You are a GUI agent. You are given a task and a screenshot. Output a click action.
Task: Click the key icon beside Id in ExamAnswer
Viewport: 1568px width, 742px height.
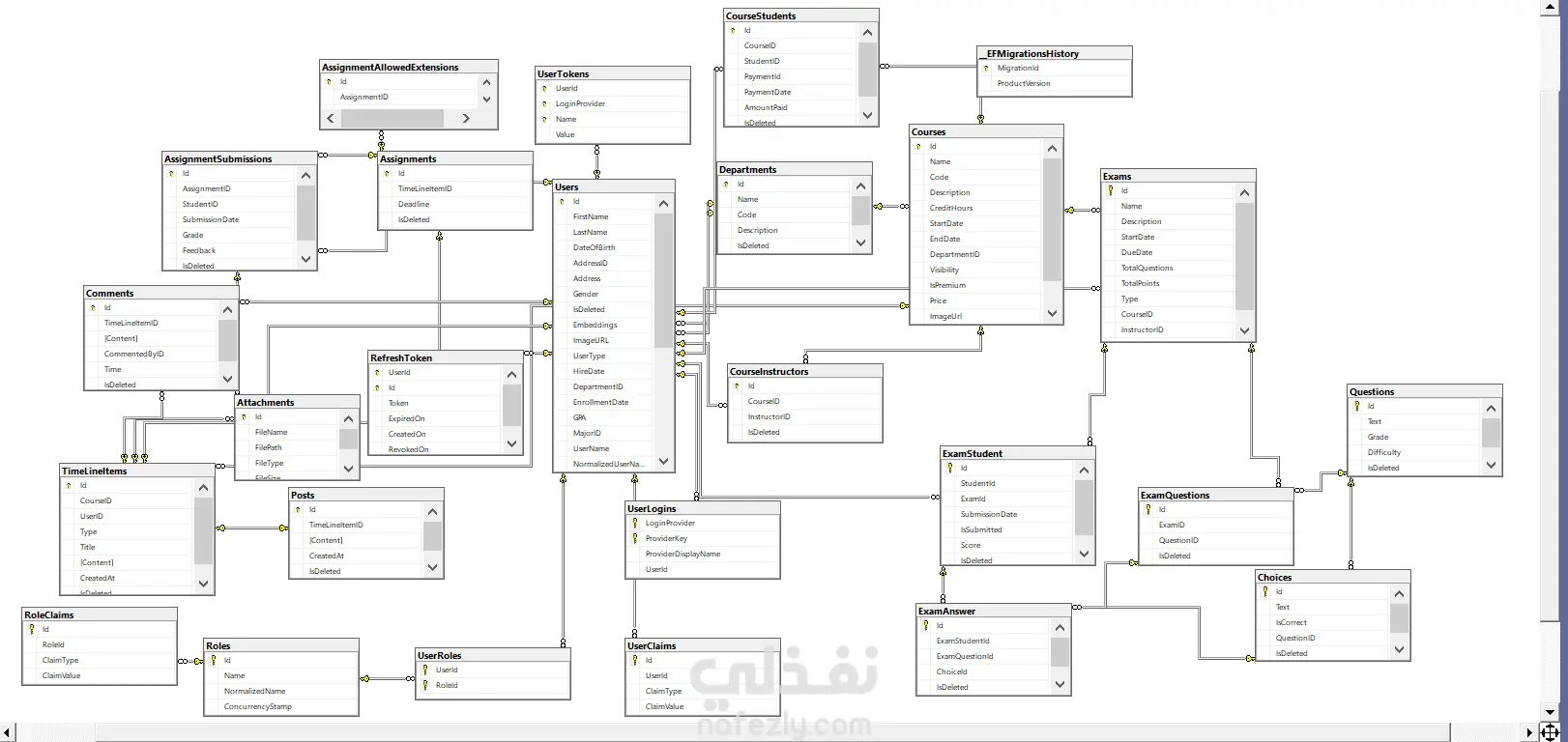pos(925,626)
